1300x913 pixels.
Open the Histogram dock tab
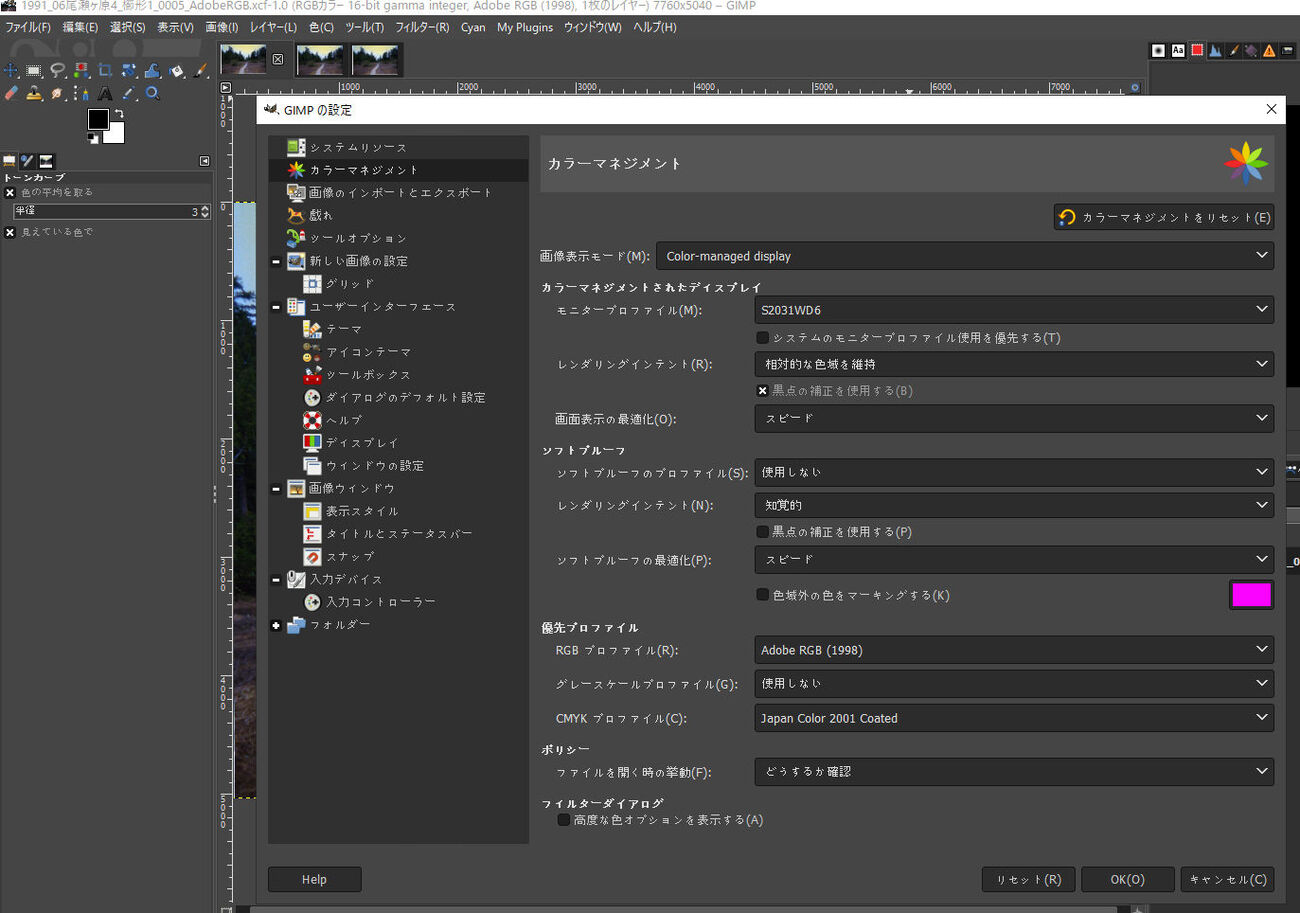(1215, 50)
